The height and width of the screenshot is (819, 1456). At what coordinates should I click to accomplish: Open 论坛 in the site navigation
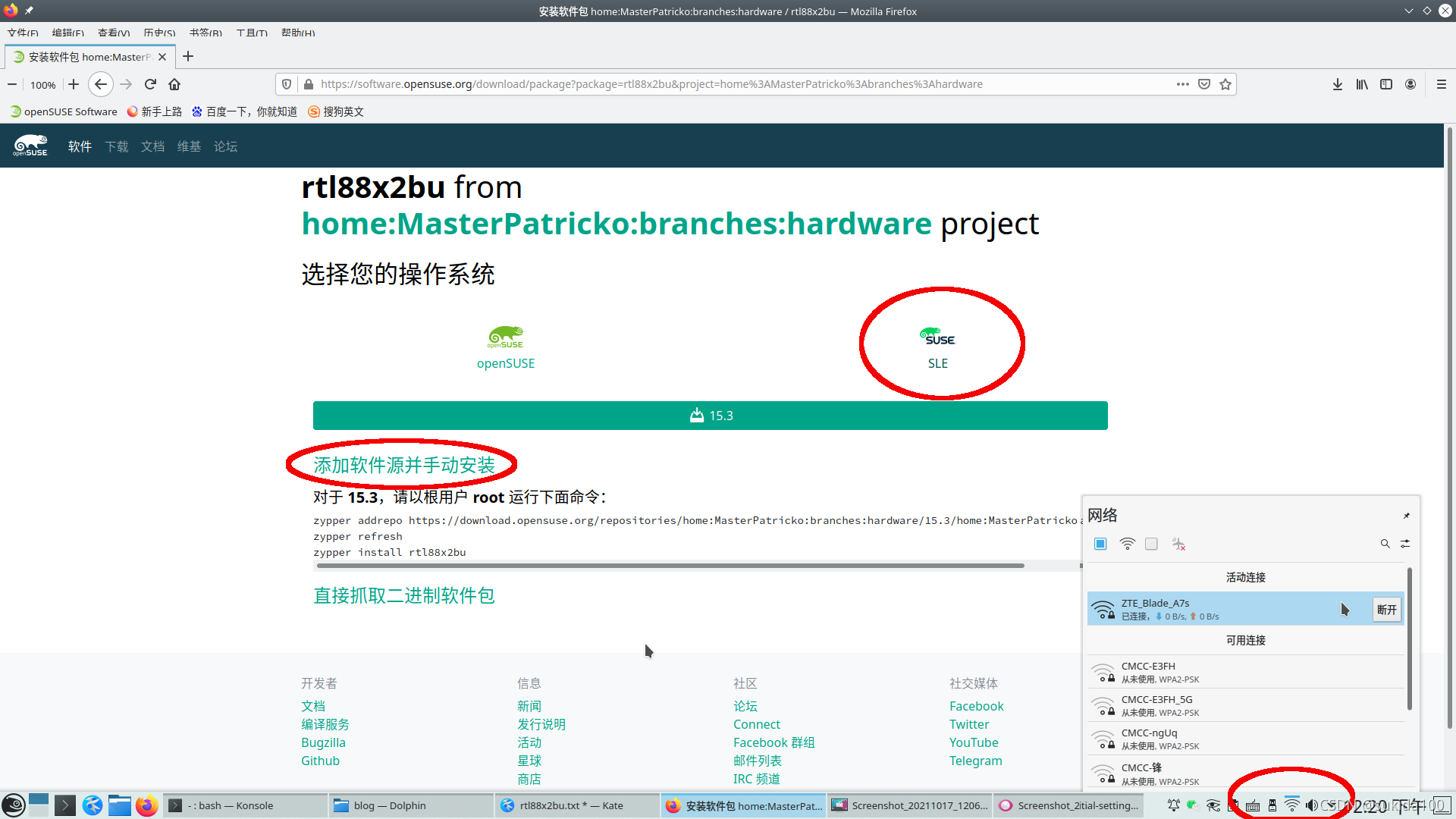coord(226,146)
